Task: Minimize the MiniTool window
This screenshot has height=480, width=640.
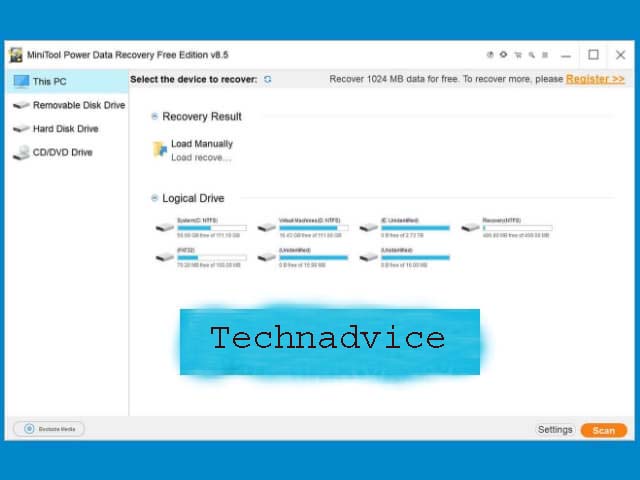Action: 566,55
